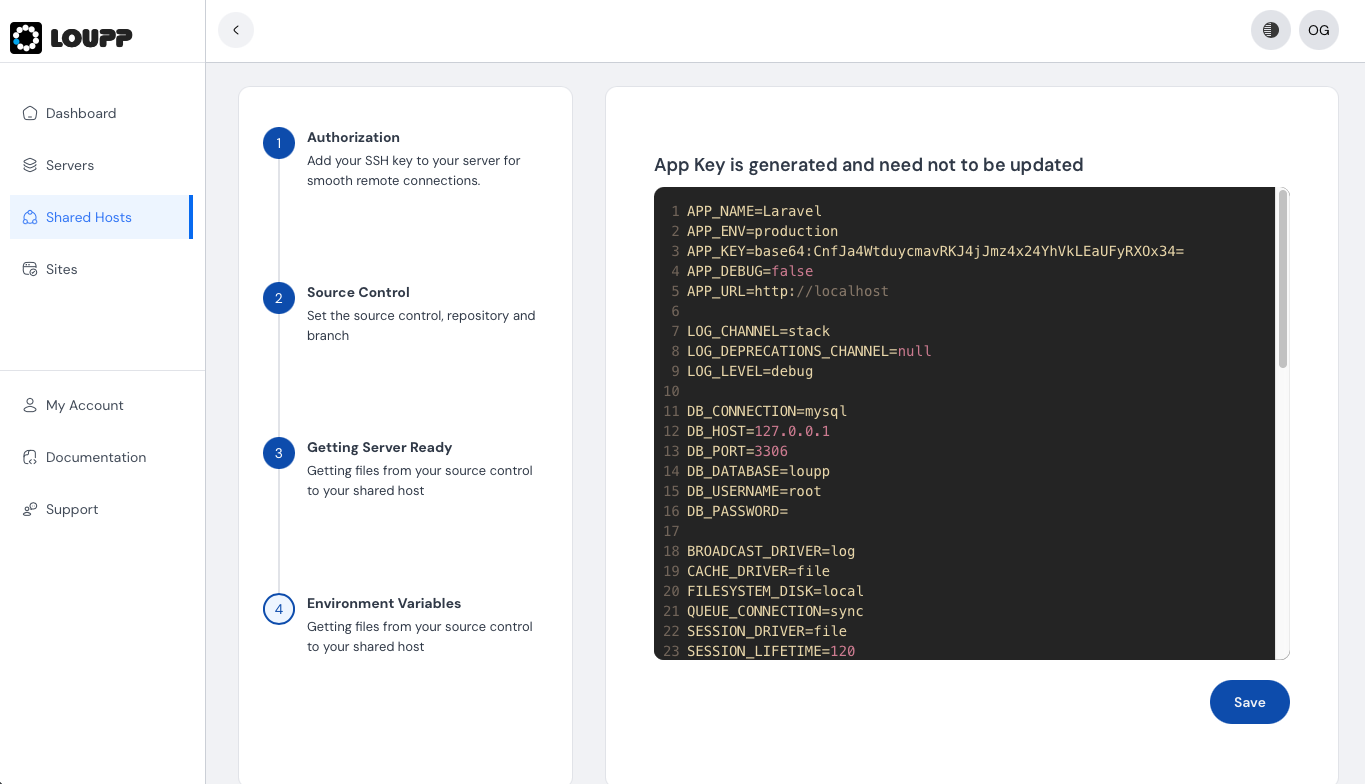
Task: Toggle the dark mode theme icon
Action: click(x=1271, y=30)
